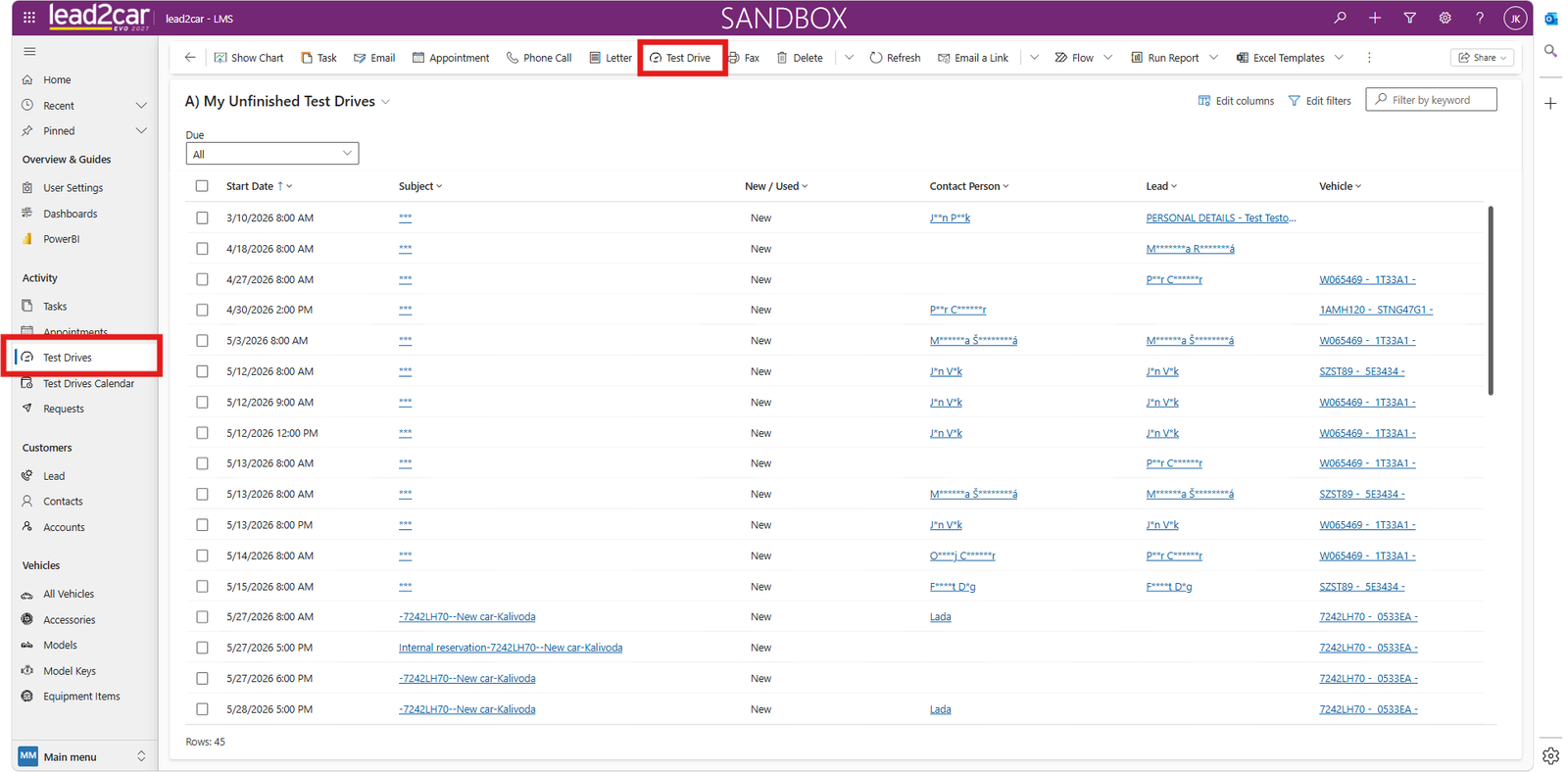Open the Internal reservation-7242LH70 subject link
The image size is (1568, 772).
click(511, 648)
